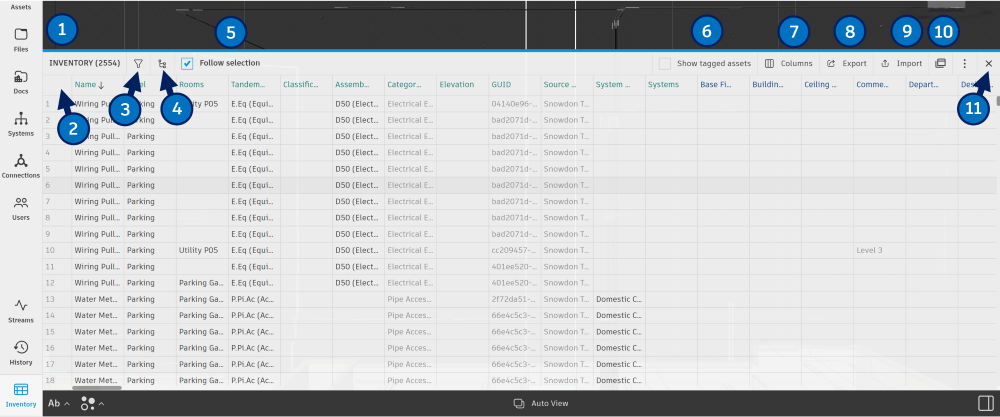Image resolution: width=1000 pixels, height=417 pixels.
Task: Click the Utility P05 cell in row 10
Action: [x=202, y=250]
